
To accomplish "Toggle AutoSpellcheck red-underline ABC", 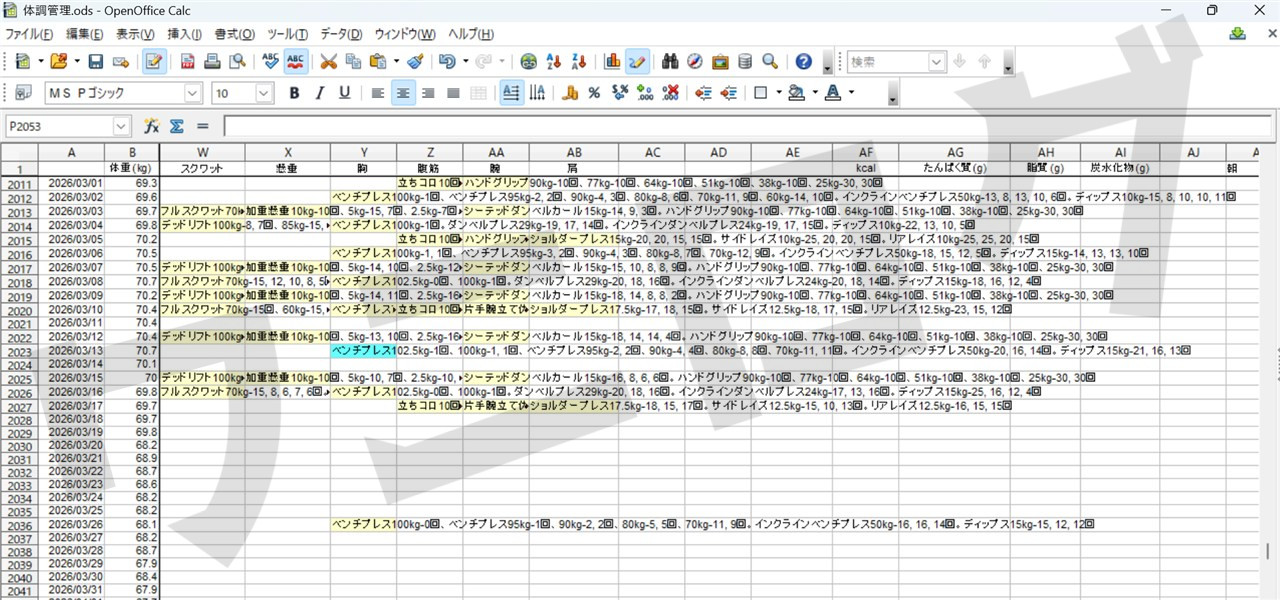I will pos(295,62).
